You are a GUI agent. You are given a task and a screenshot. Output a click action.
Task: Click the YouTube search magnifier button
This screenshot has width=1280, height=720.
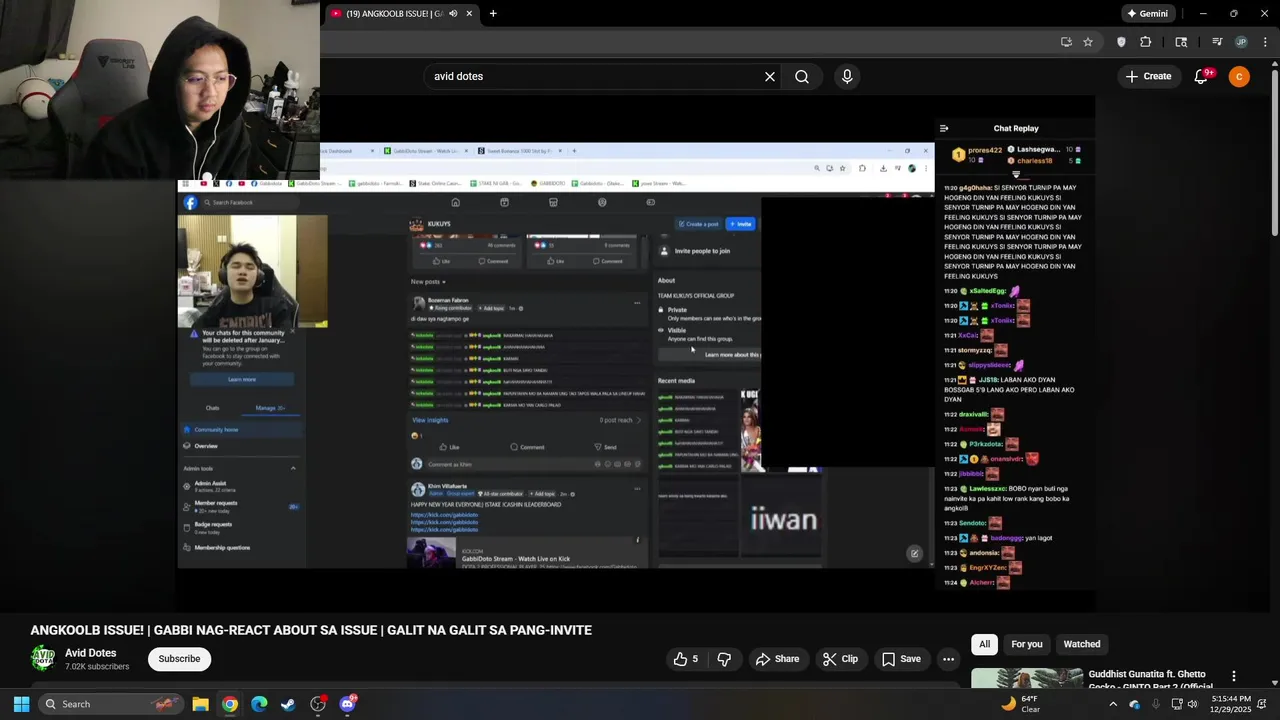(x=802, y=76)
